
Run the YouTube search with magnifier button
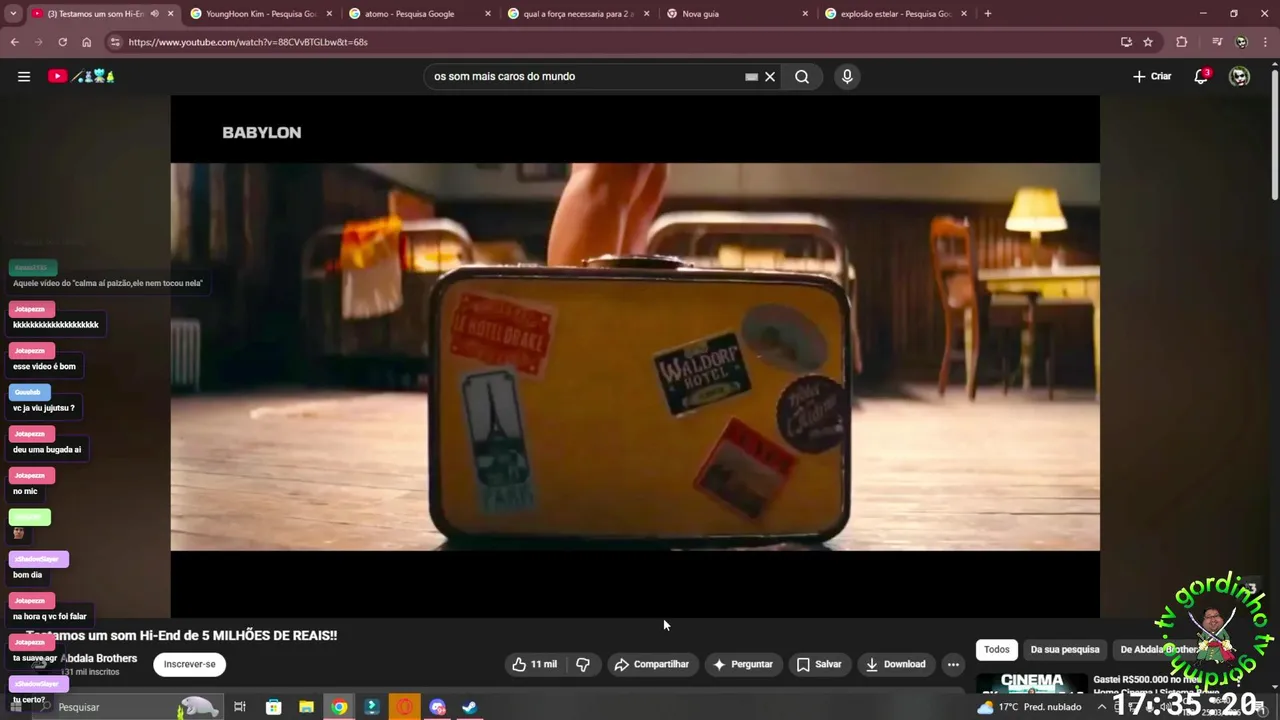[x=802, y=76]
